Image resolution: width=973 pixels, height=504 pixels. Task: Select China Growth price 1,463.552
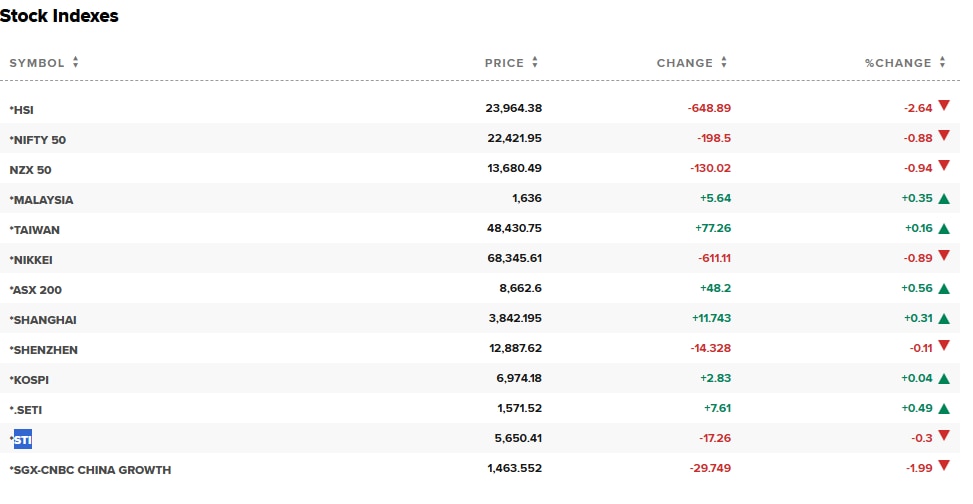[x=514, y=468]
